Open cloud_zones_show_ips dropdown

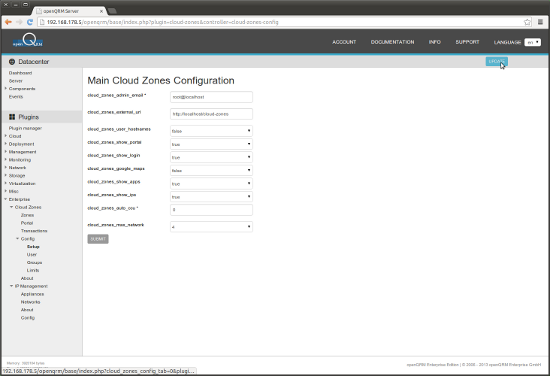[x=211, y=197]
